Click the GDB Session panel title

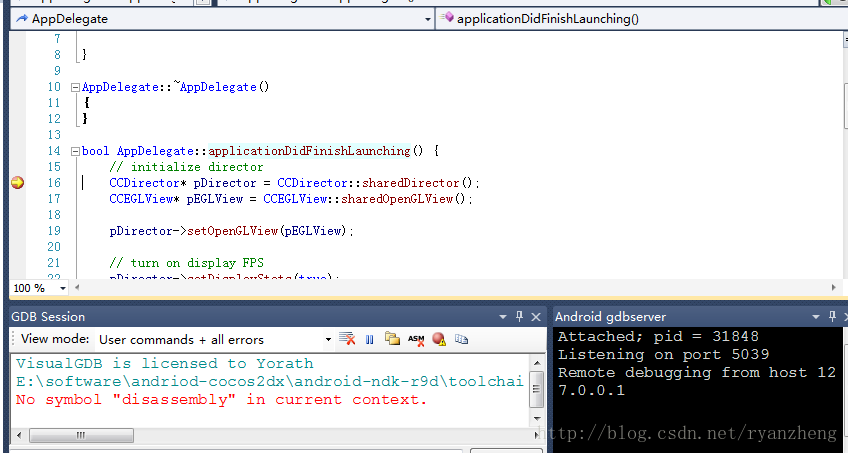(x=48, y=317)
